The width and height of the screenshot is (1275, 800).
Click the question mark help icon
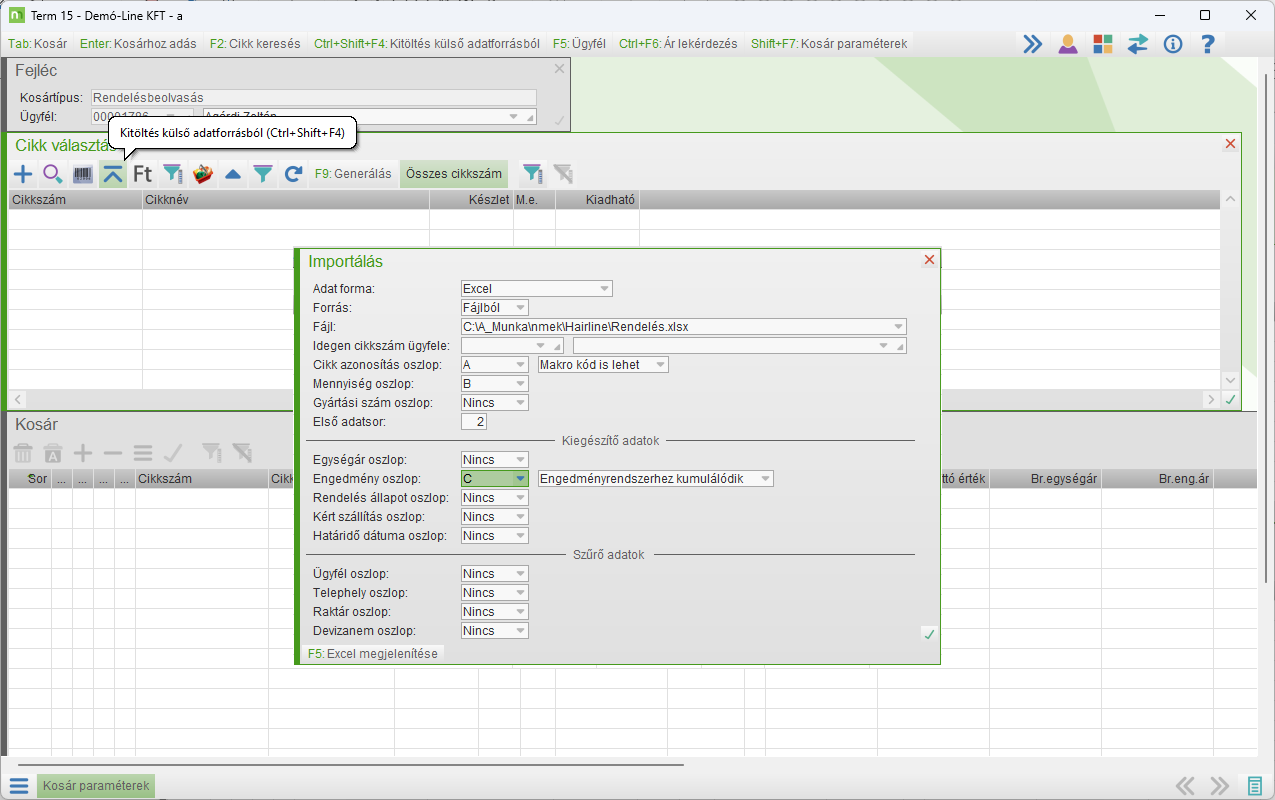click(1208, 44)
